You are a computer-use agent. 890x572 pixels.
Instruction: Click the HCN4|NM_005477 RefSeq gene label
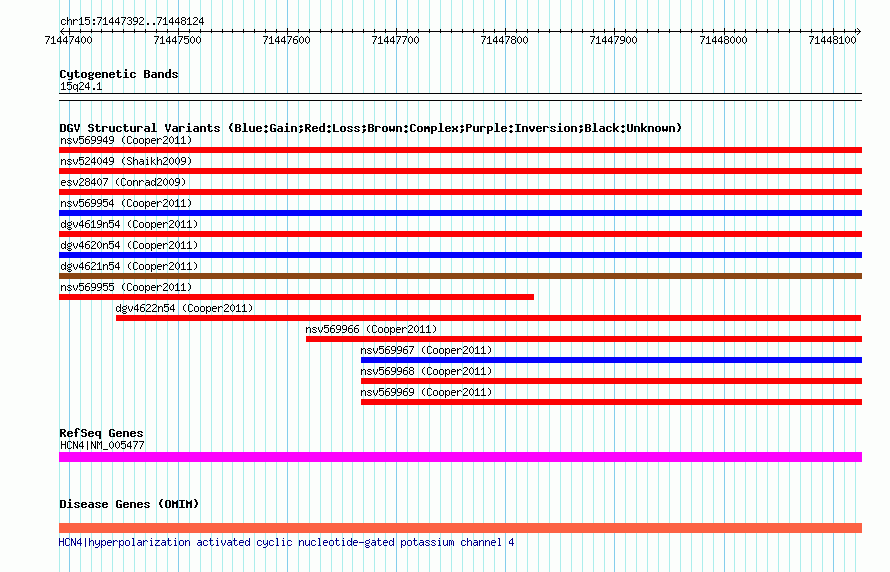(102, 445)
